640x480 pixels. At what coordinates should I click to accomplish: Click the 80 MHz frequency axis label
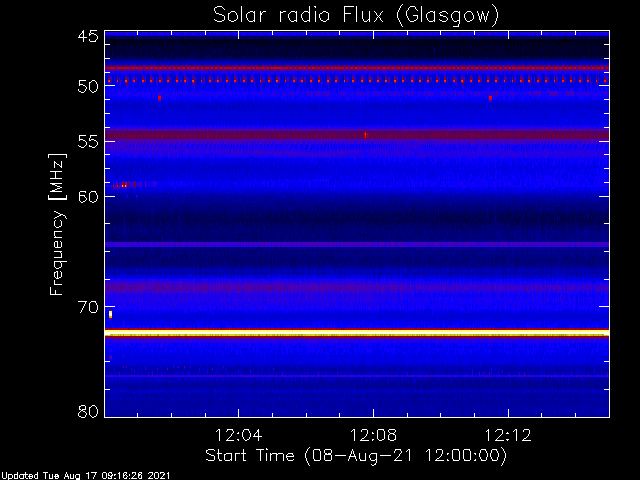point(88,411)
